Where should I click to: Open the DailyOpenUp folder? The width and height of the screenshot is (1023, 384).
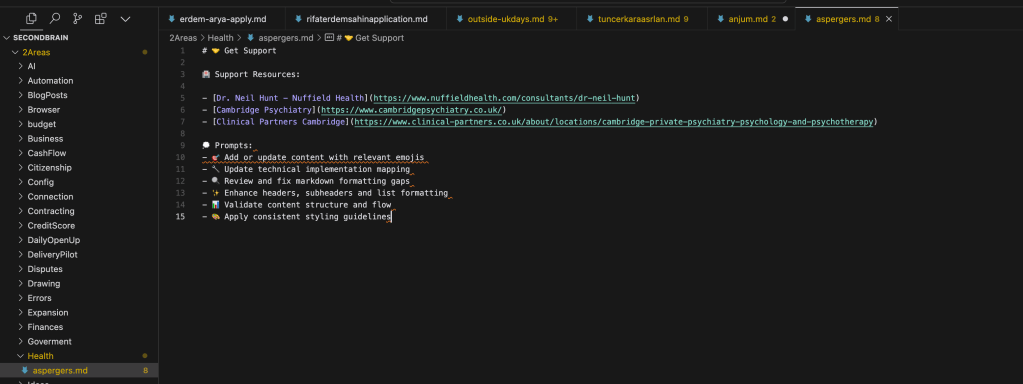pos(53,240)
